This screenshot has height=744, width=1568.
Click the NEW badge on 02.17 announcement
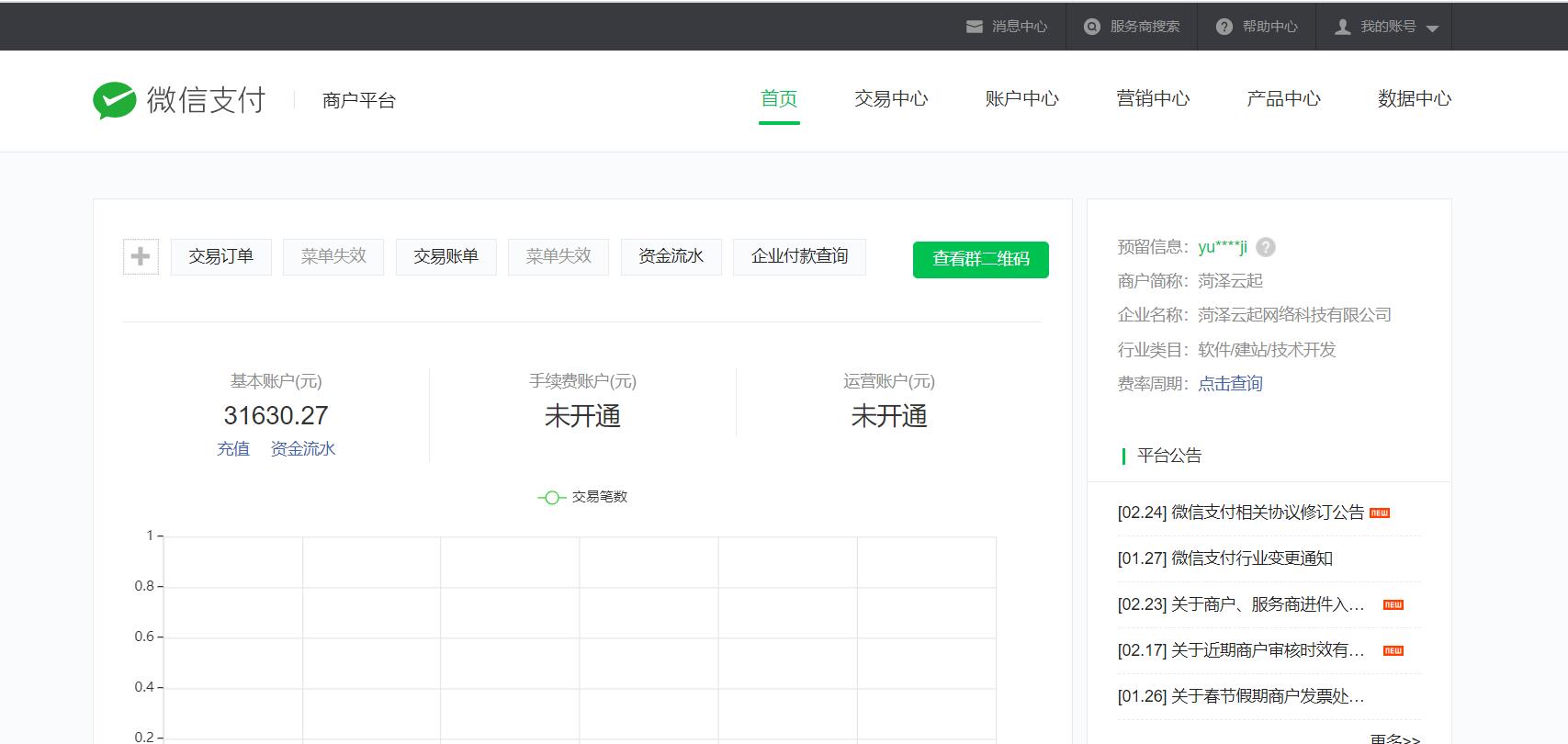[x=1393, y=650]
